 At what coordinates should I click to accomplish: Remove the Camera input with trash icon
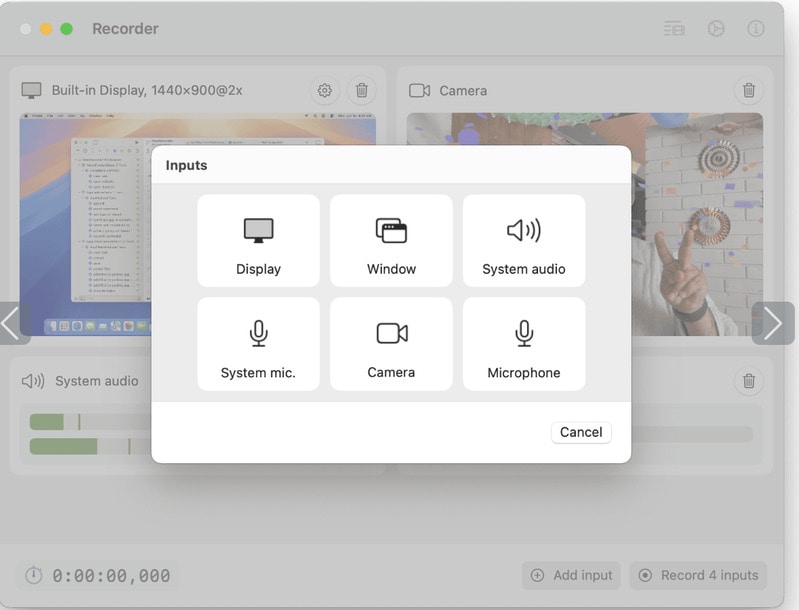tap(748, 90)
